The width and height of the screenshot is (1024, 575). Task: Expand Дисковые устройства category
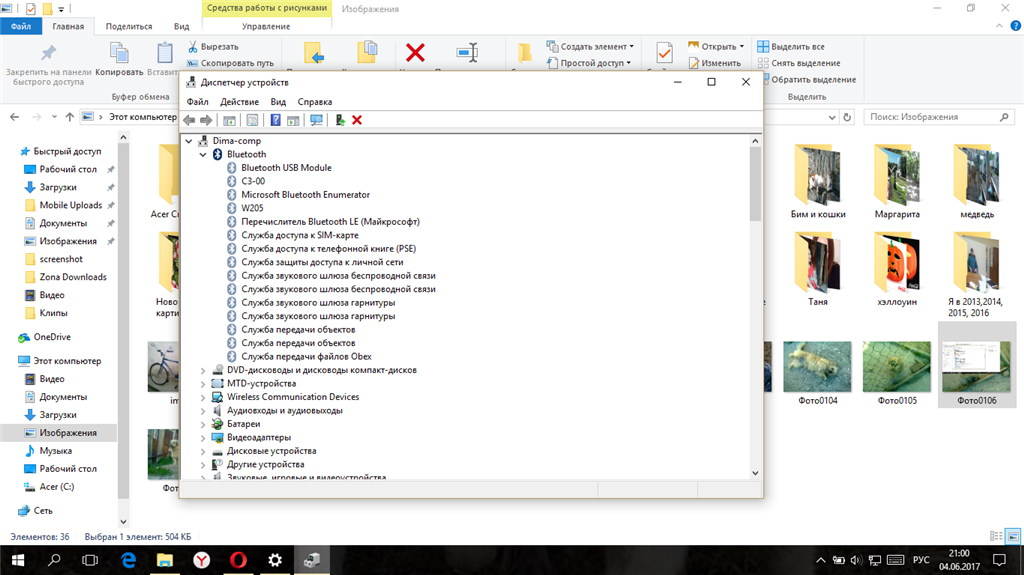(203, 452)
